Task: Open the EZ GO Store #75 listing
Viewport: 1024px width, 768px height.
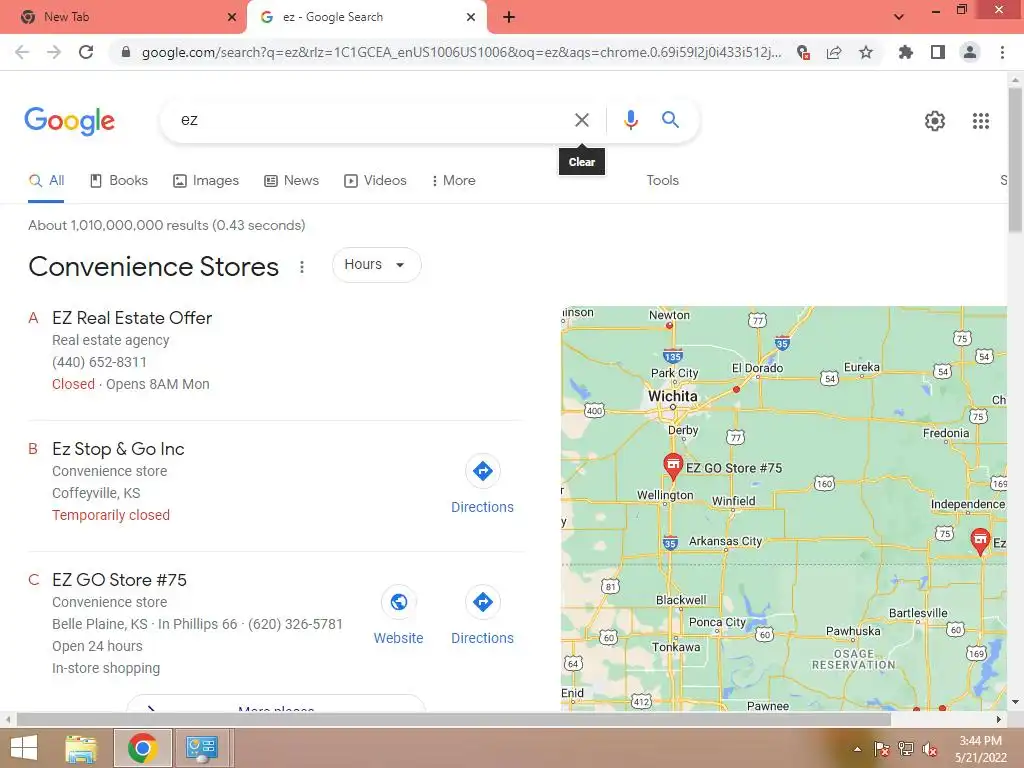Action: click(120, 580)
